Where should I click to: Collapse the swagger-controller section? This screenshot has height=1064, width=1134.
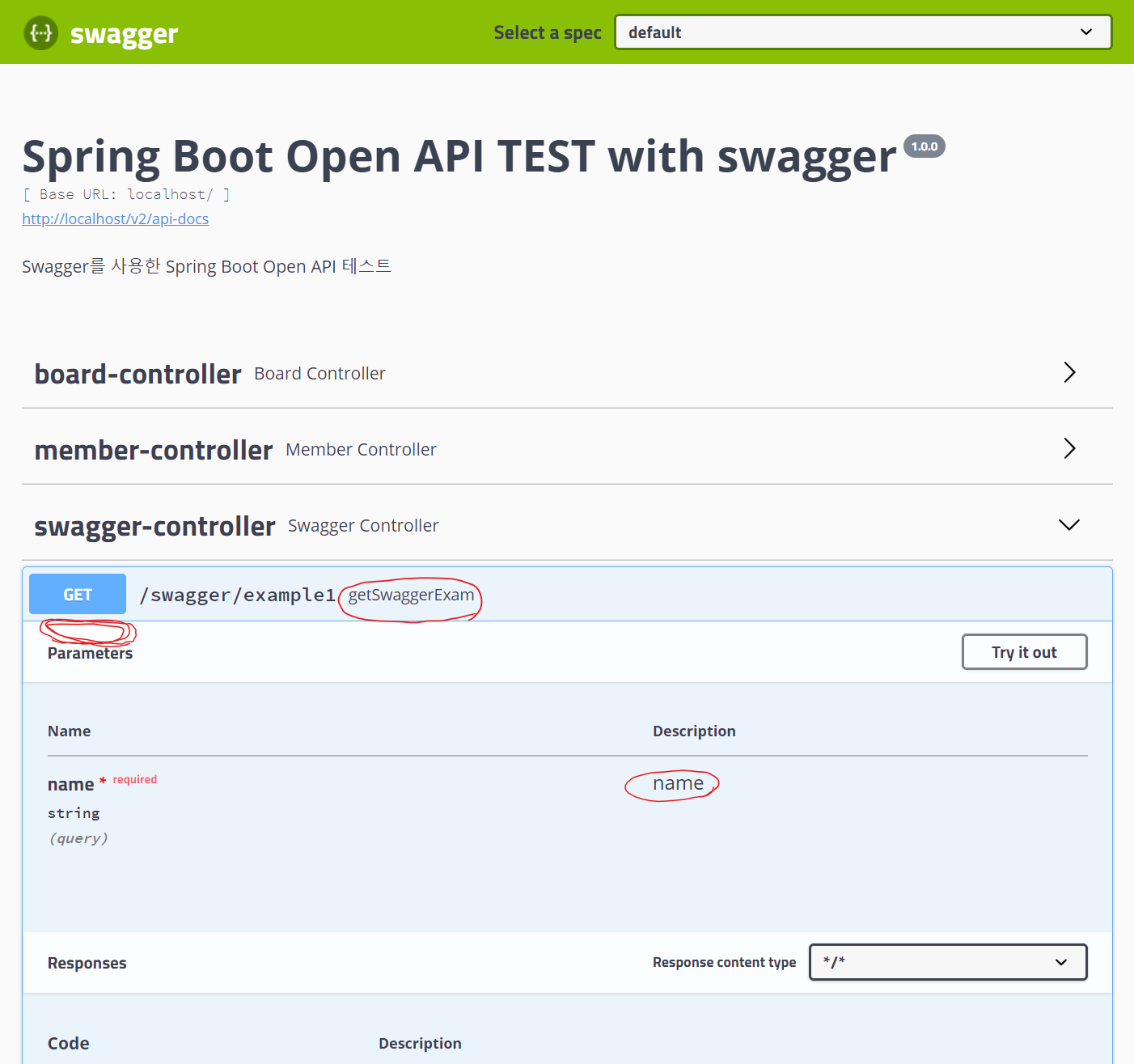[567, 525]
